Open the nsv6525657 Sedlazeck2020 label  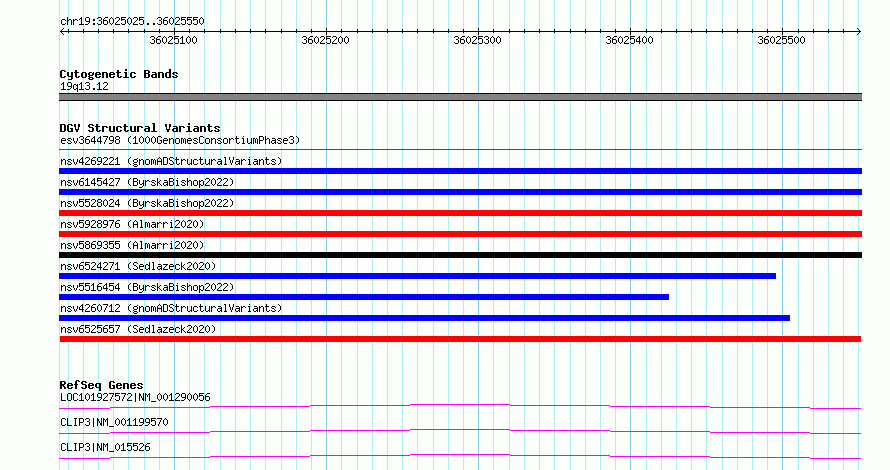pos(138,329)
